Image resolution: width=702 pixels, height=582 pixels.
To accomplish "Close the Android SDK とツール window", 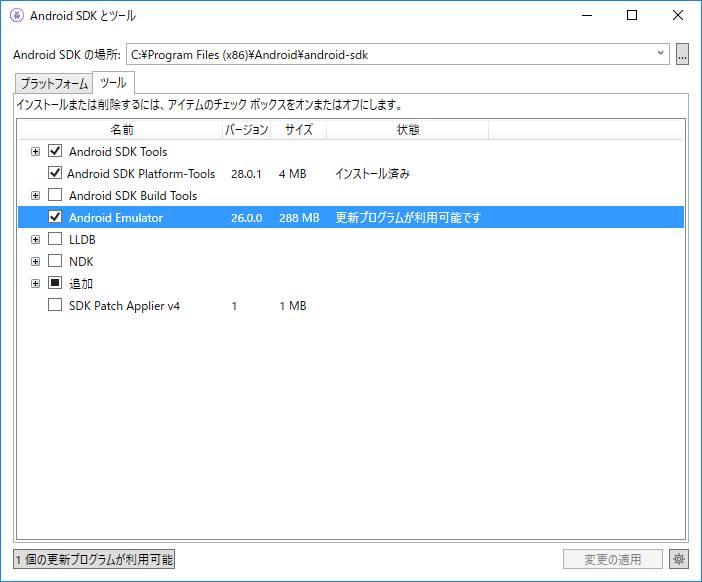I will pos(678,15).
